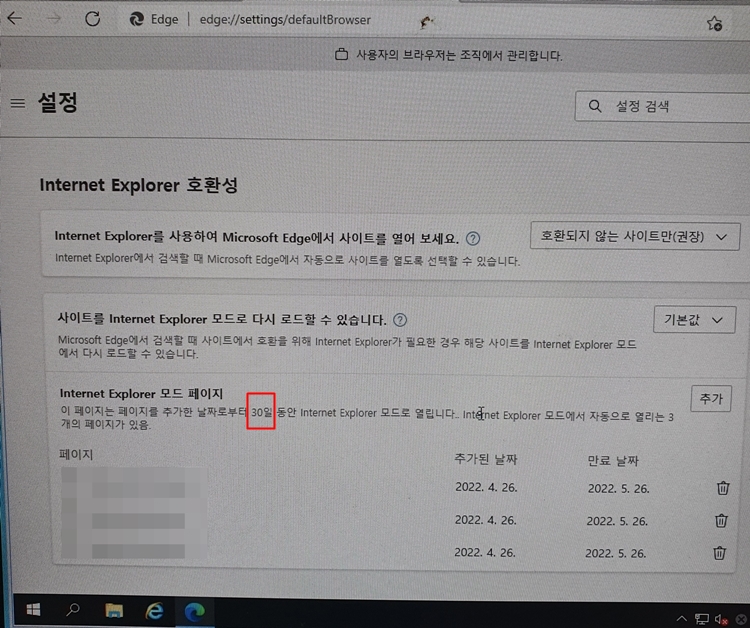Click the 설정 page title
Screen dimensions: 750x628
57,102
